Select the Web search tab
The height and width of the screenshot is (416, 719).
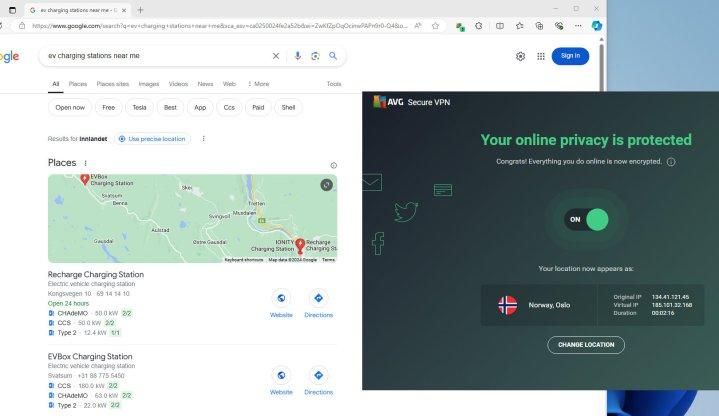click(229, 84)
